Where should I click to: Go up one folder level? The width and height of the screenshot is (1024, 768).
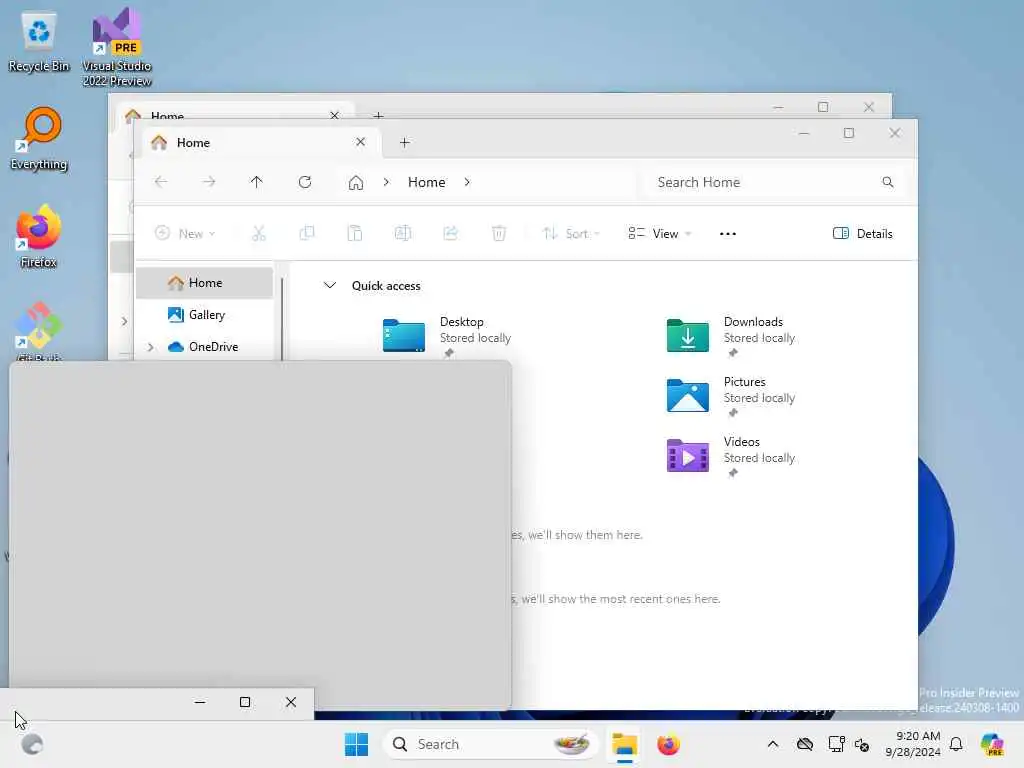(257, 182)
